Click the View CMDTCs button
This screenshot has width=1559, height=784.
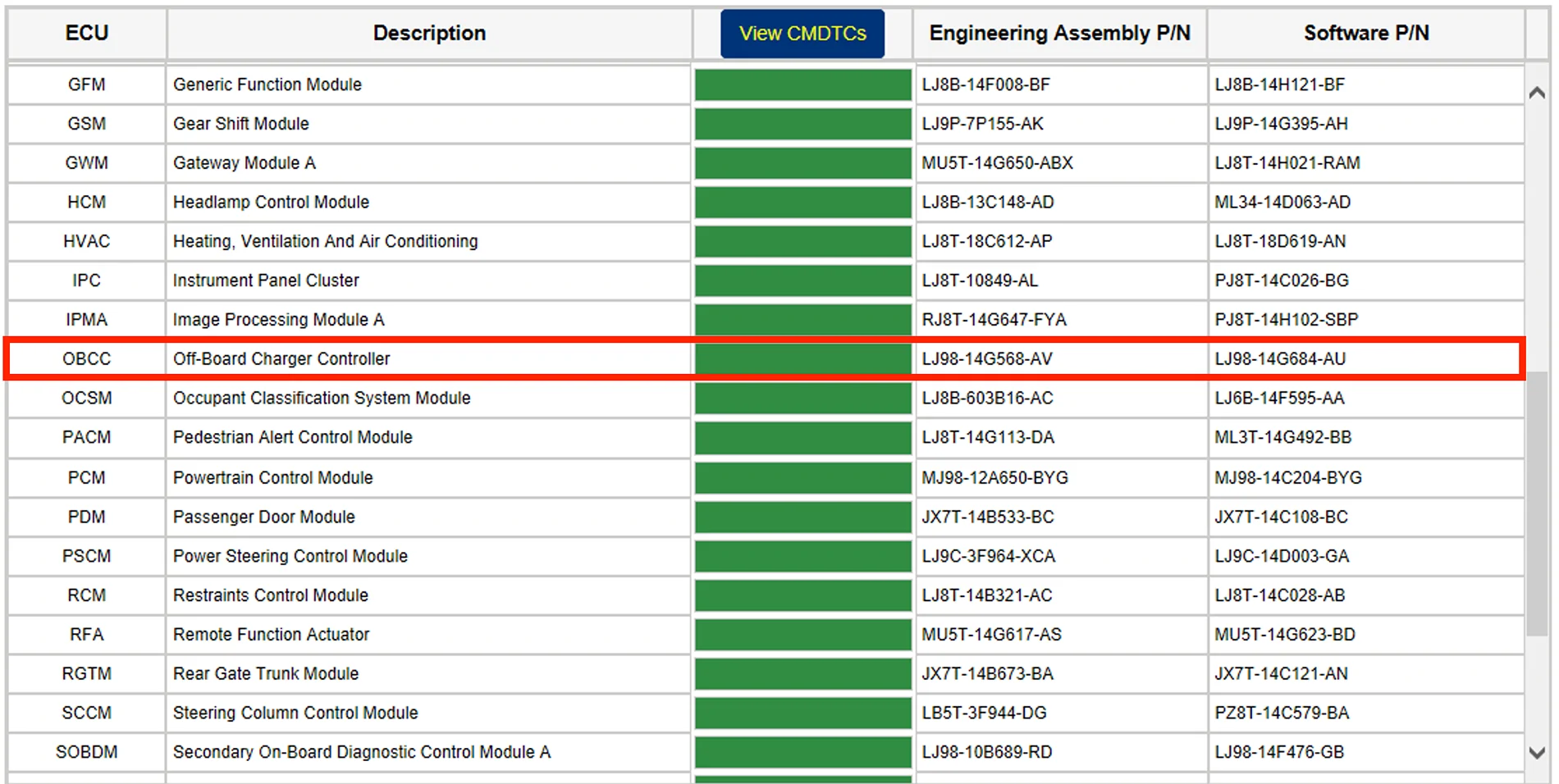[802, 34]
